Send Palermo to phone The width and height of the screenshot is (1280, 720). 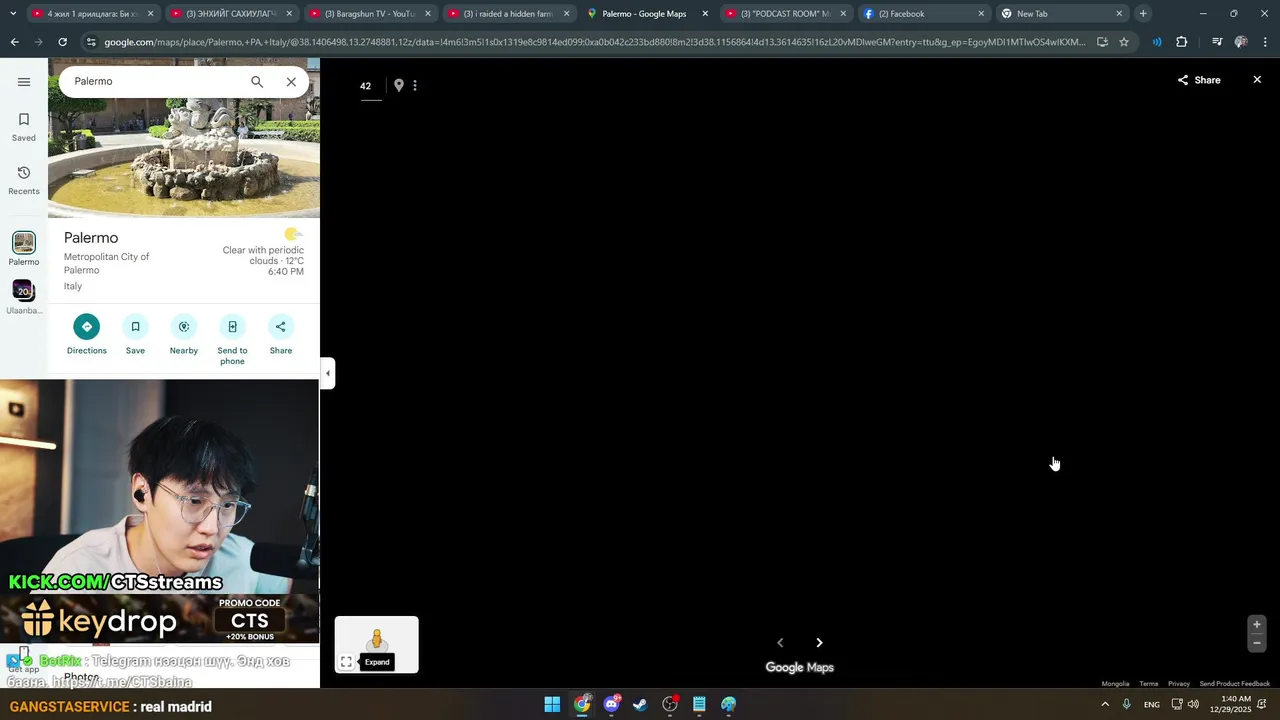(232, 327)
